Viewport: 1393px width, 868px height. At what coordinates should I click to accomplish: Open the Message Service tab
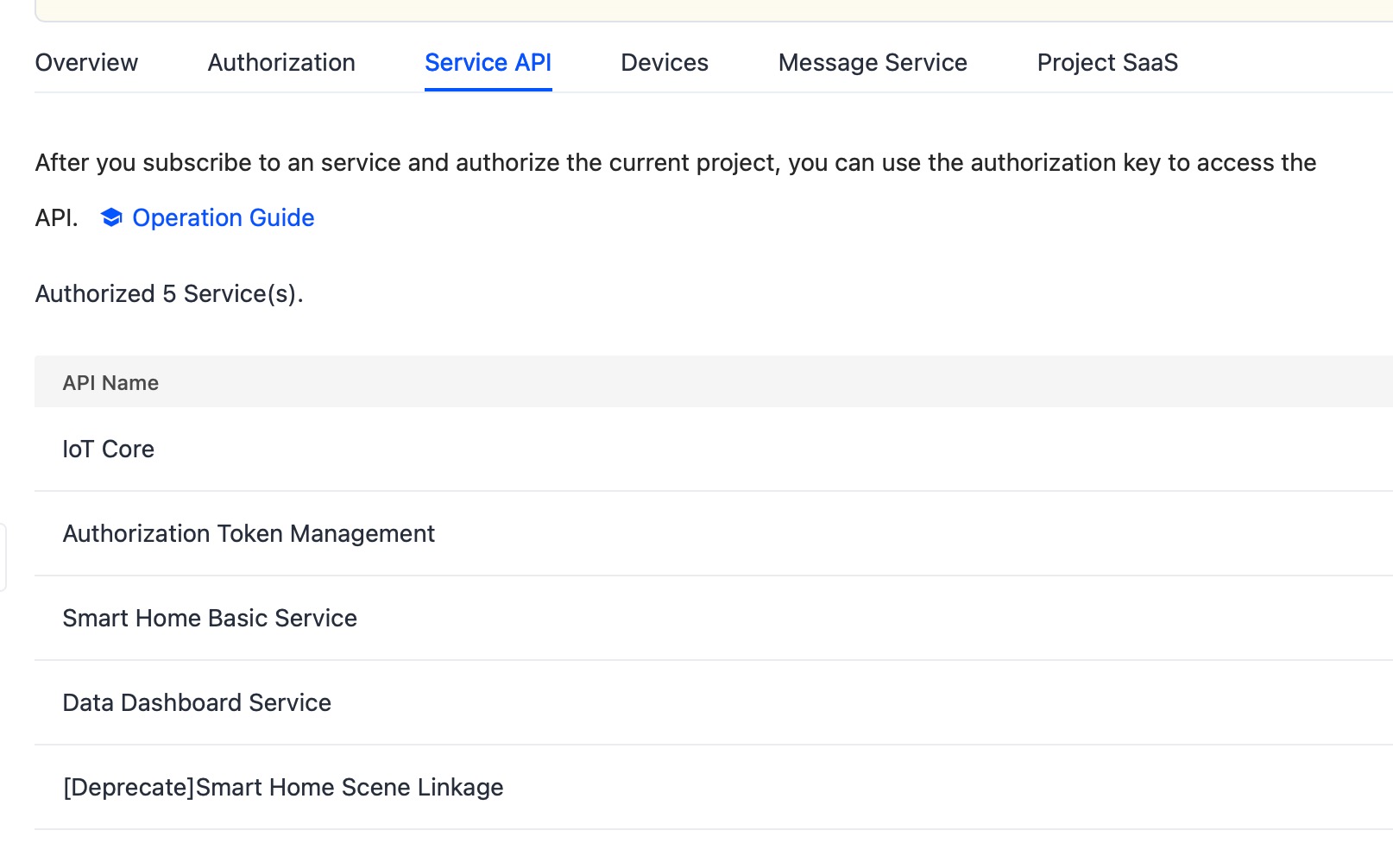tap(873, 63)
